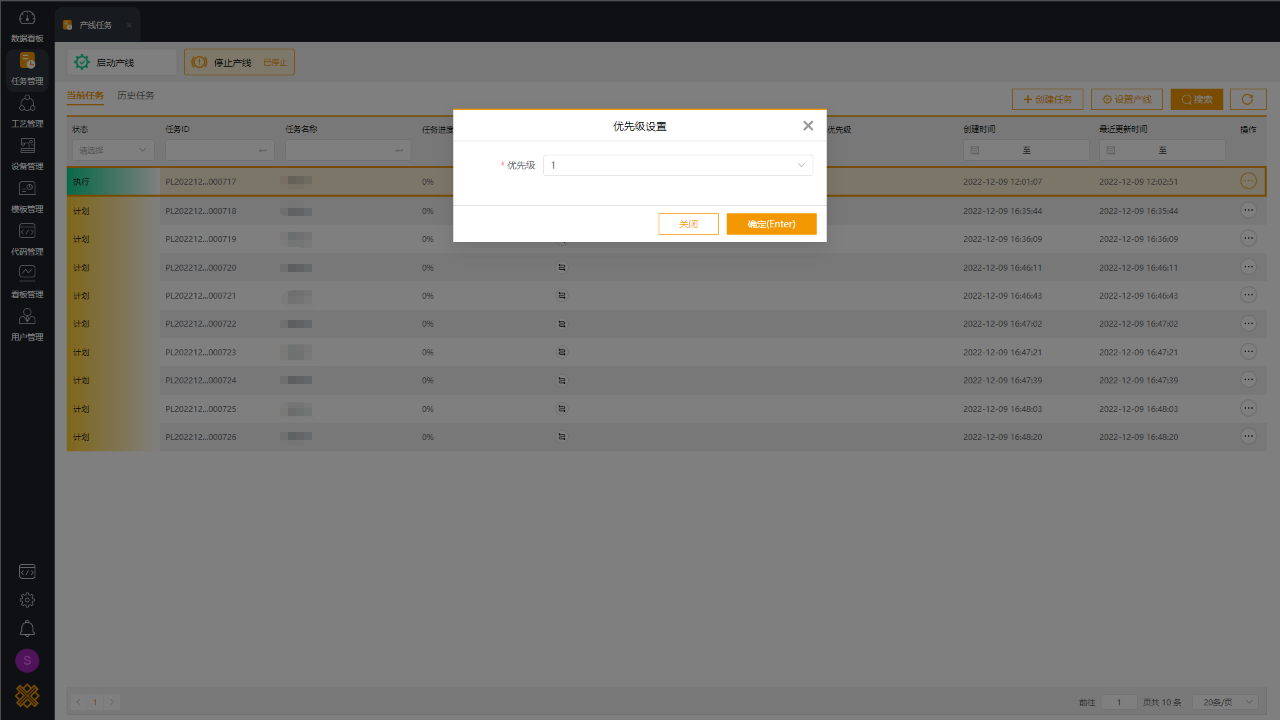Open 数据看板 dashboard in sidebar
Image resolution: width=1280 pixels, height=720 pixels.
[27, 25]
